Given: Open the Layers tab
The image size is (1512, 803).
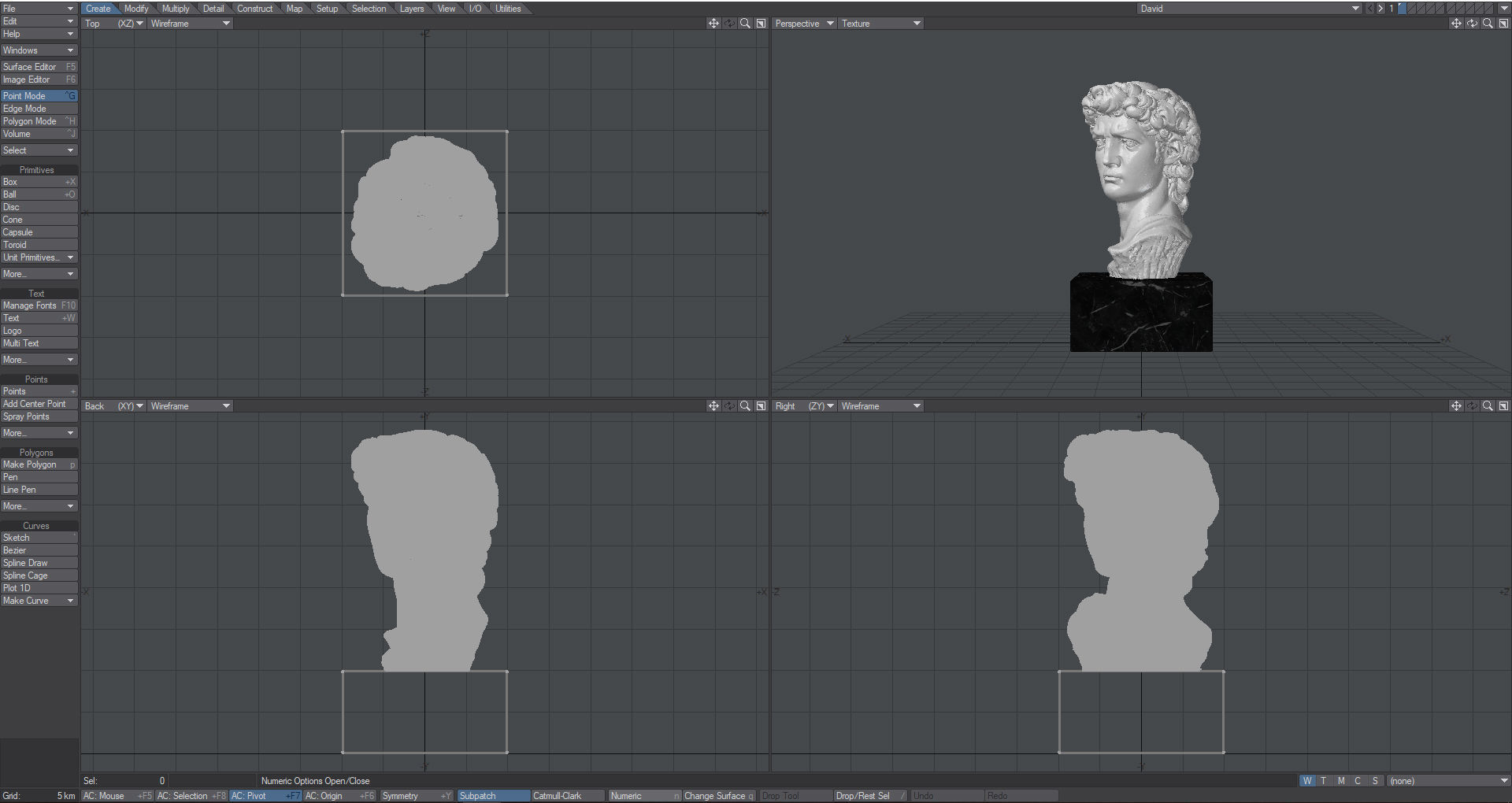Looking at the screenshot, I should [412, 9].
